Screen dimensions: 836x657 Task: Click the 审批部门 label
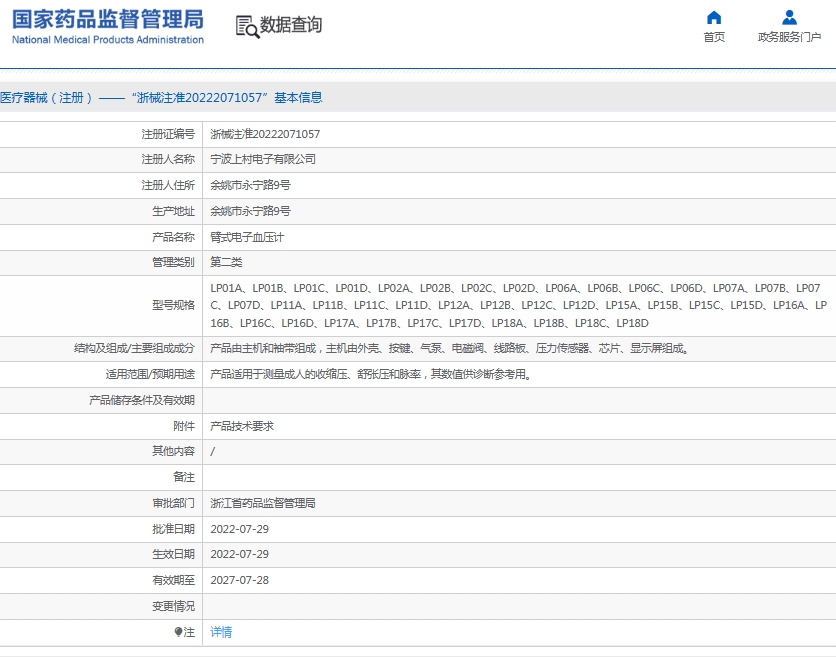pyautogui.click(x=173, y=503)
